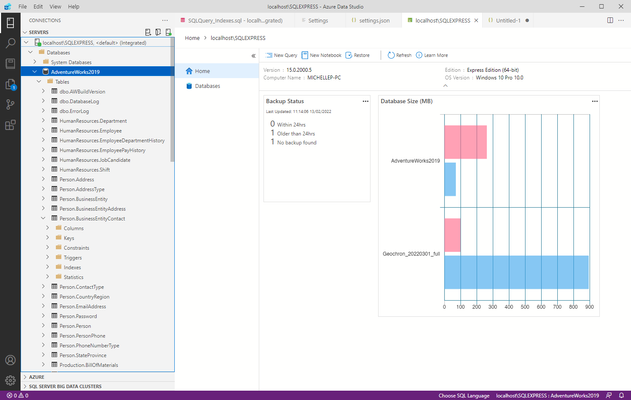
Task: Expand System Databases folder
Action: pyautogui.click(x=35, y=62)
